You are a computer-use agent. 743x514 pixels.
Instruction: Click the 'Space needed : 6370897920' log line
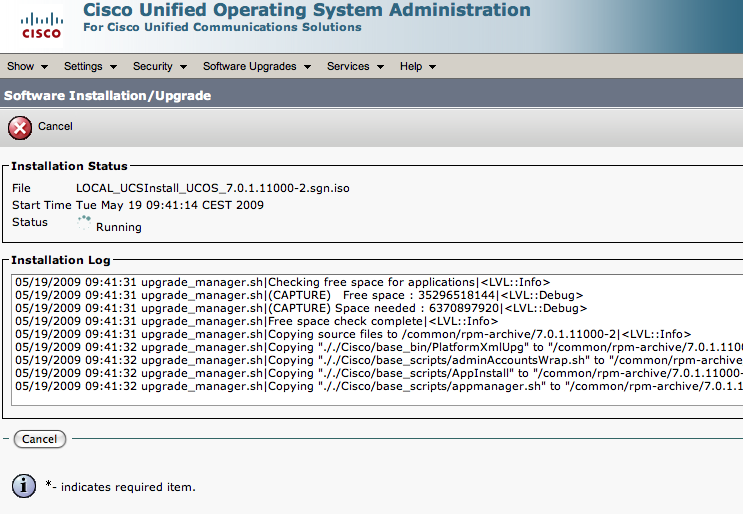tap(301, 308)
